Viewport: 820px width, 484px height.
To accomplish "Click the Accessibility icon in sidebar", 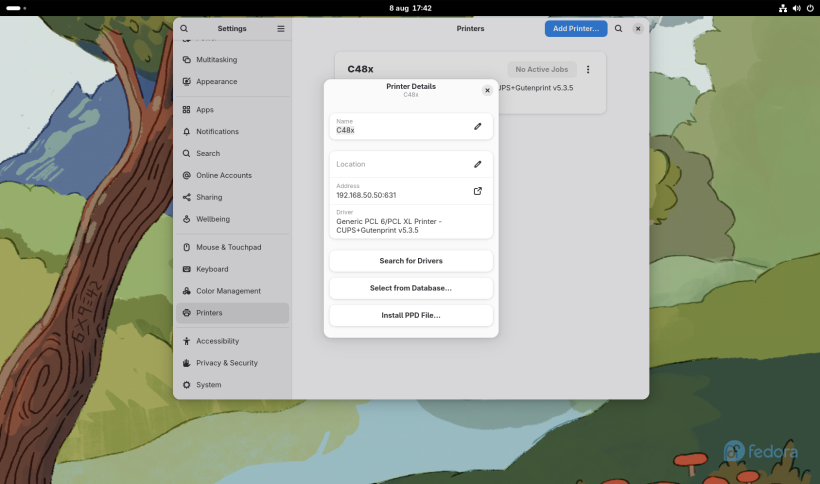I will tap(187, 341).
